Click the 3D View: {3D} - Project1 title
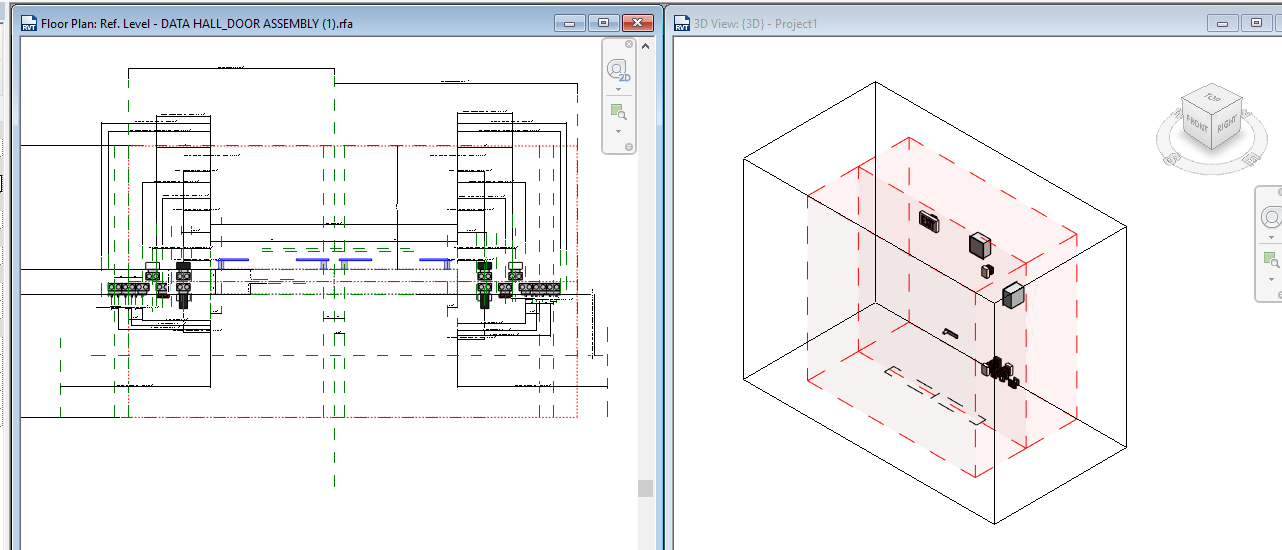1282x550 pixels. (x=757, y=22)
